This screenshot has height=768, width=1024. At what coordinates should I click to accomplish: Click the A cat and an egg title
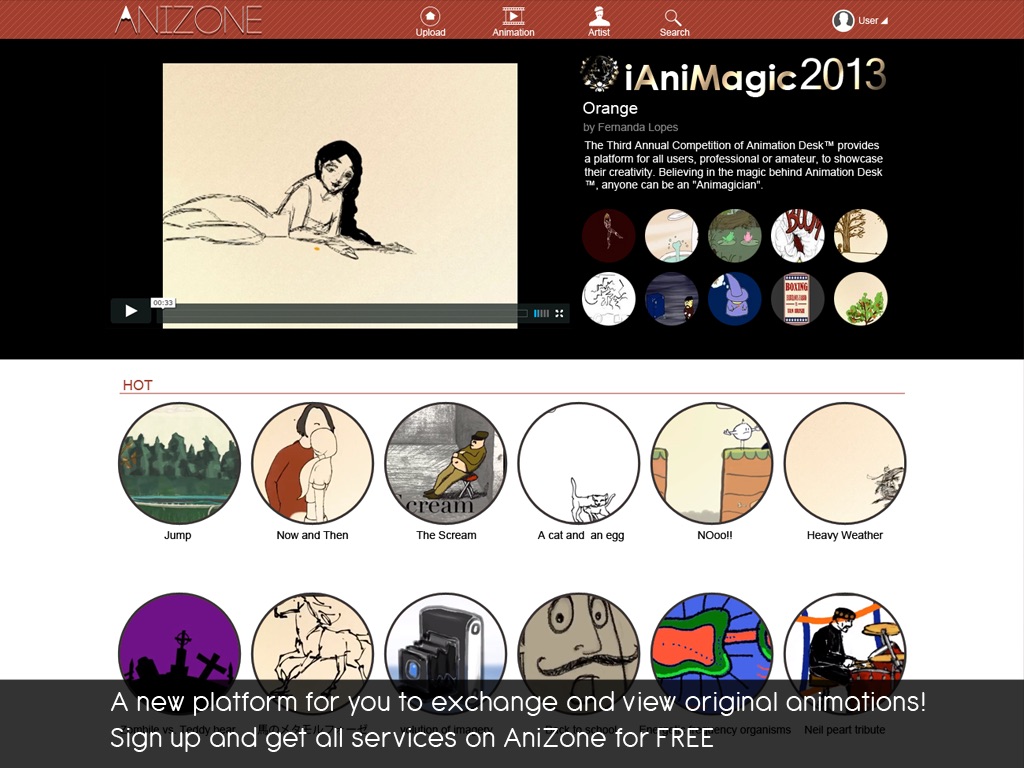581,536
